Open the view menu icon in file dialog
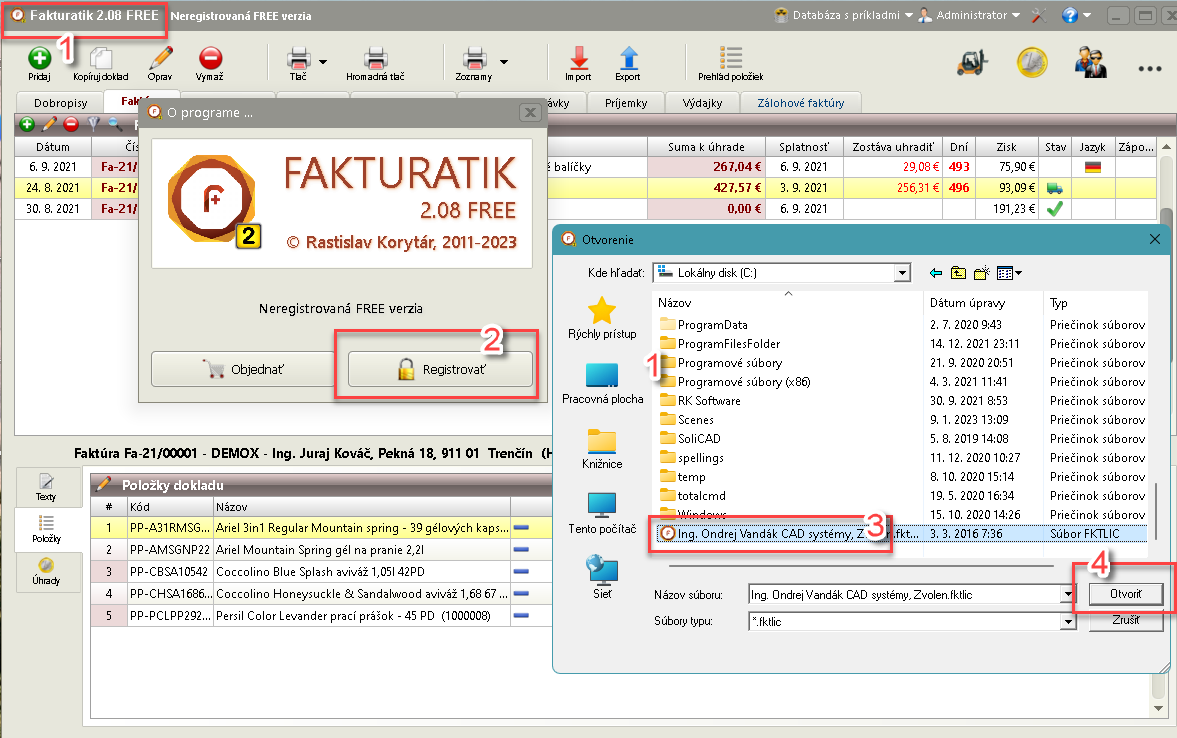 [1009, 273]
